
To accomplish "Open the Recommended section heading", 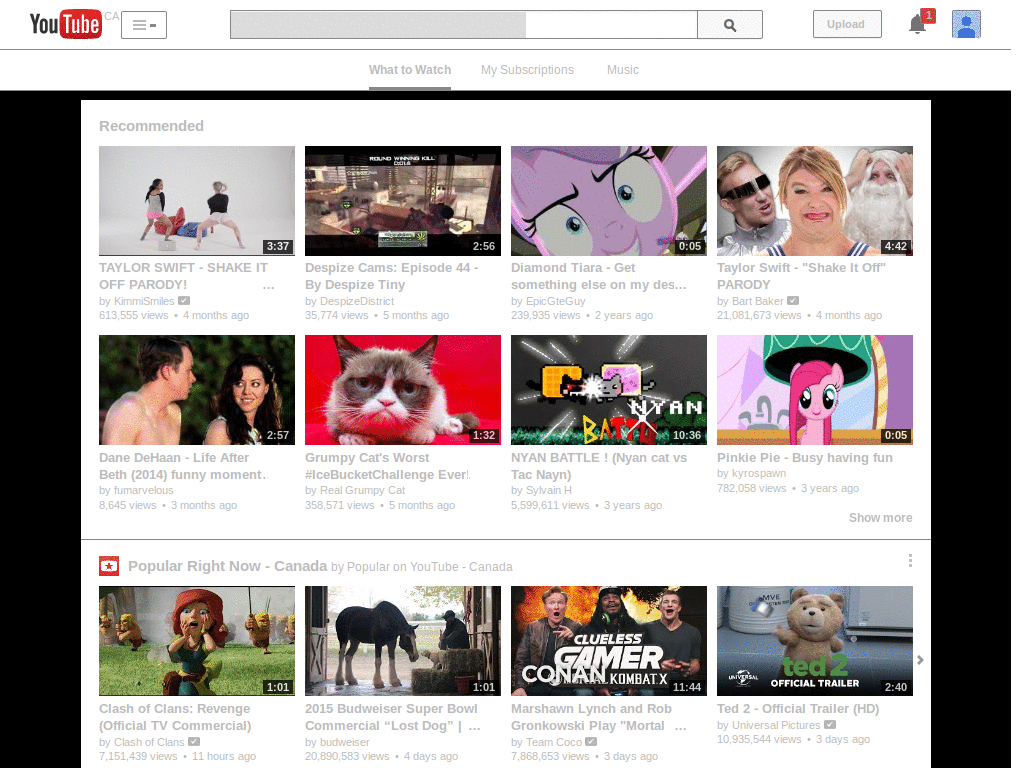I will tap(152, 126).
